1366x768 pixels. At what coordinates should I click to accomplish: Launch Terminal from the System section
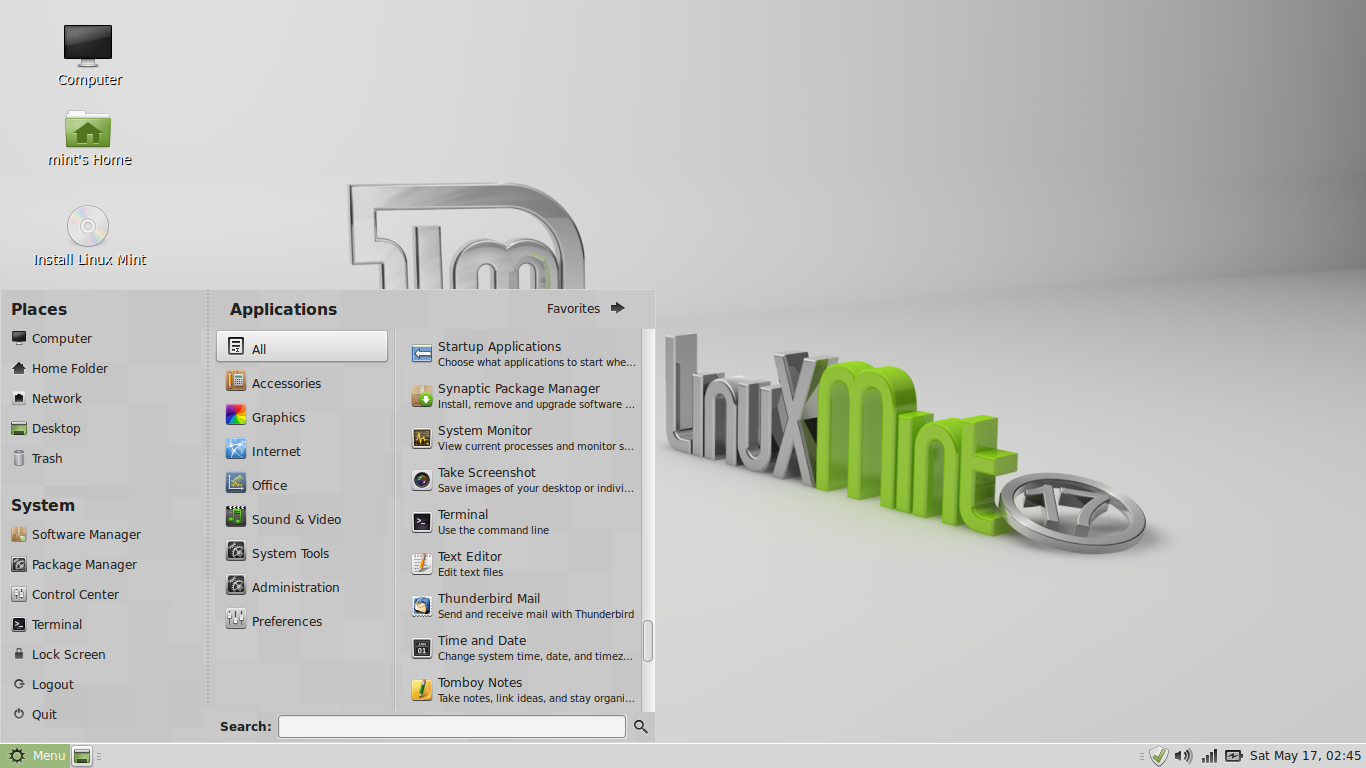(x=47, y=625)
